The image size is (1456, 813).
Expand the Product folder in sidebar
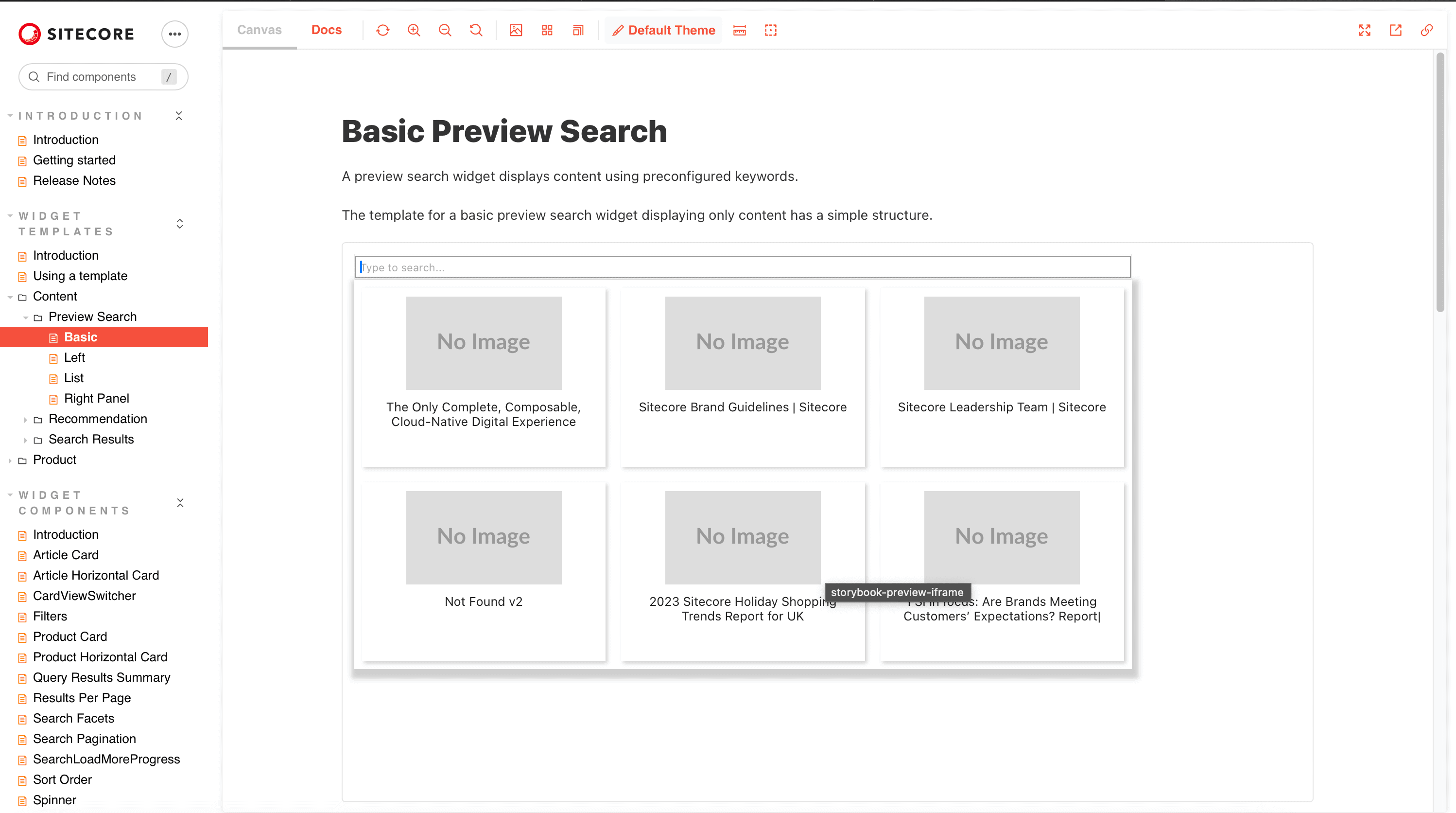pyautogui.click(x=54, y=460)
